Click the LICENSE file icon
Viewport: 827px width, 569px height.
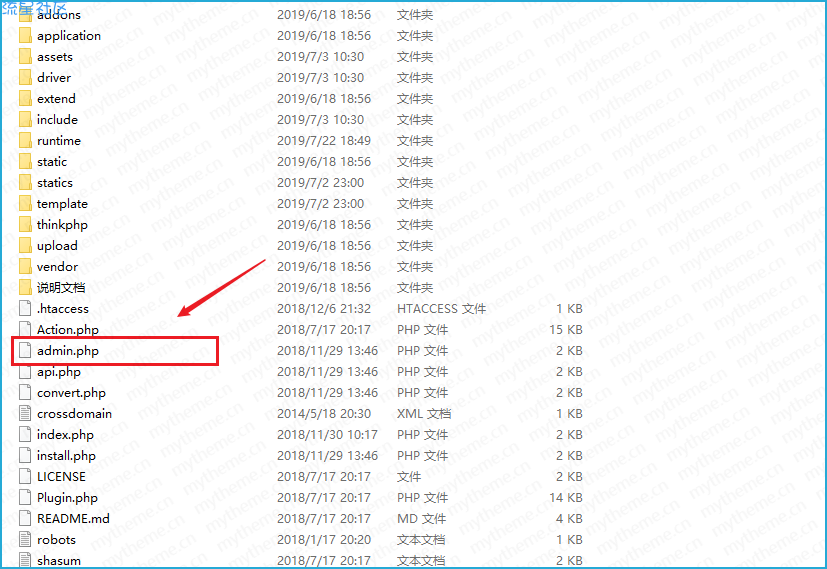25,477
